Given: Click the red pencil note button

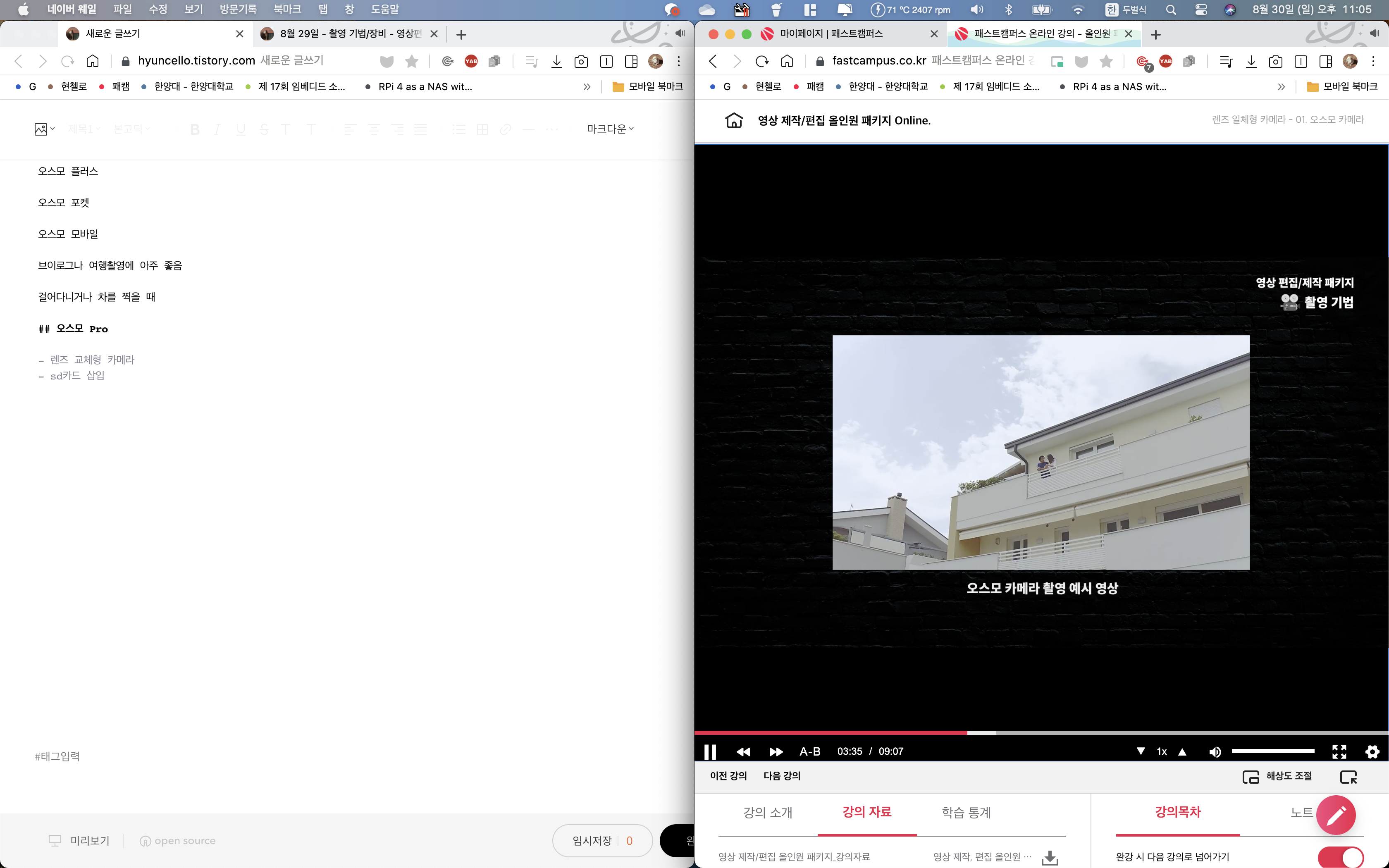Looking at the screenshot, I should [x=1336, y=815].
